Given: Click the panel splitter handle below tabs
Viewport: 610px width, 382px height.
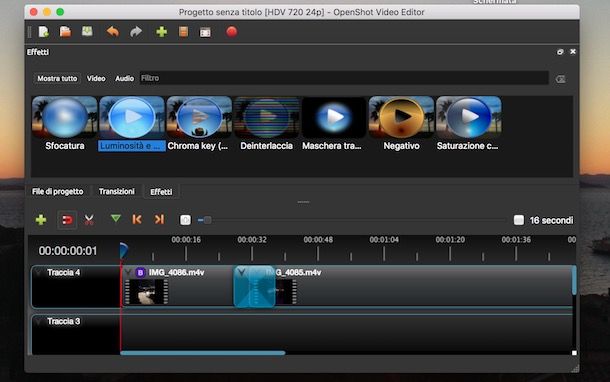Looking at the screenshot, I should pyautogui.click(x=303, y=202).
